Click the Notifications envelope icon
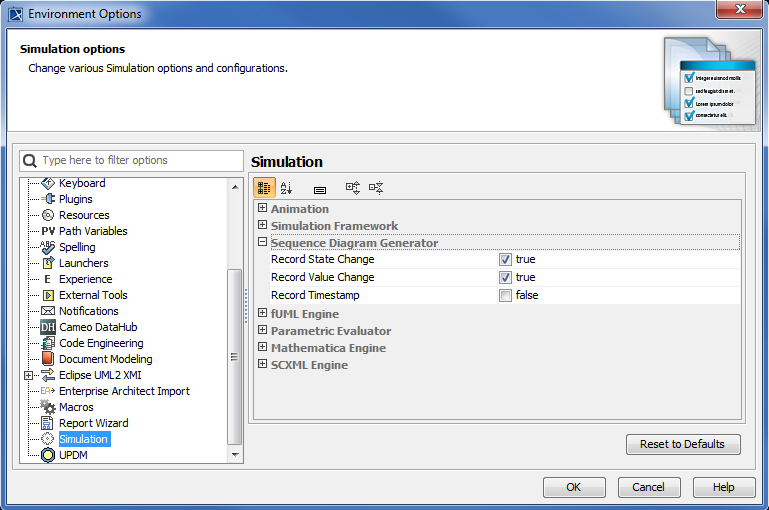 (48, 311)
